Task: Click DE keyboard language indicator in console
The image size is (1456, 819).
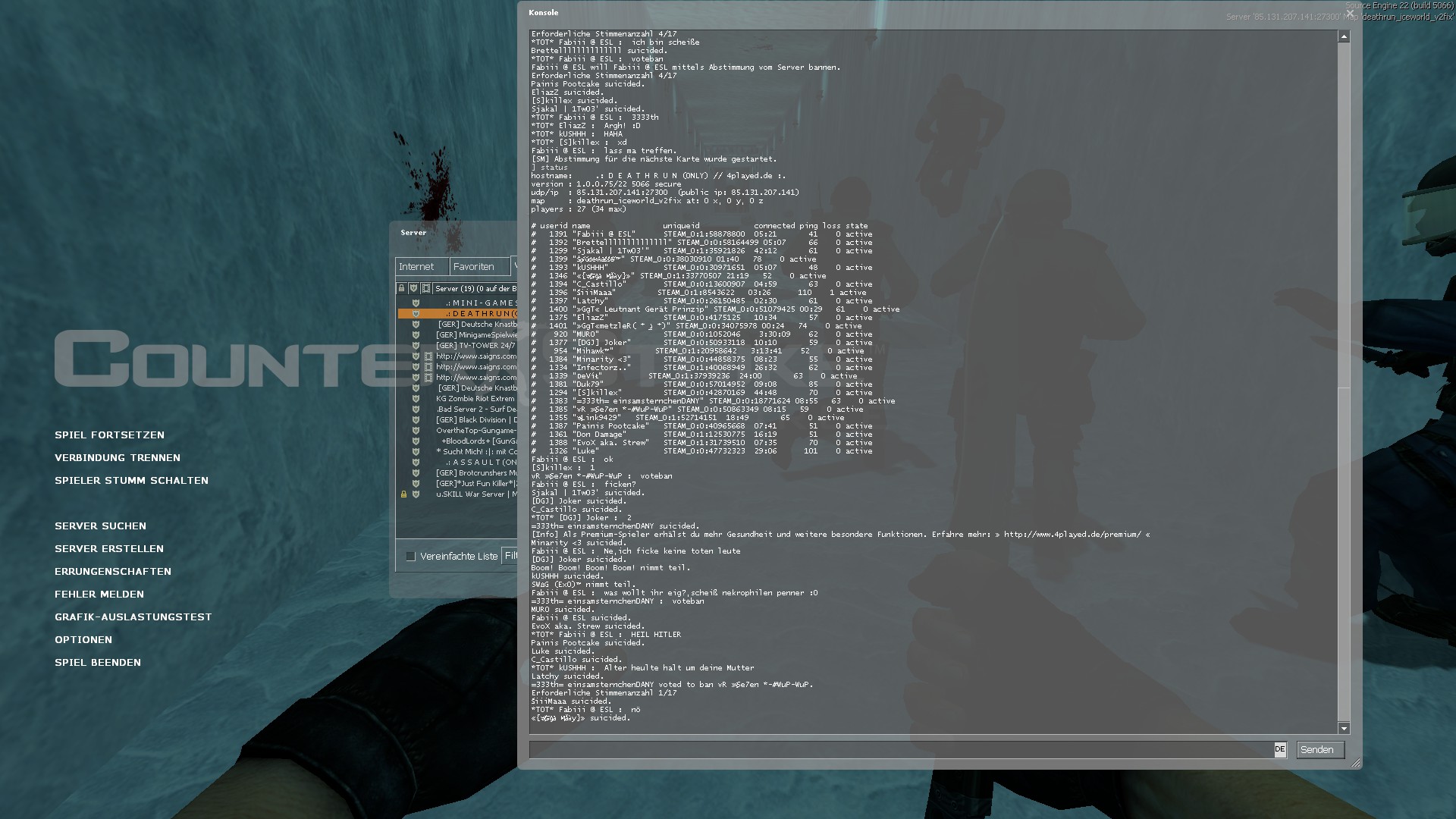Action: click(x=1280, y=749)
